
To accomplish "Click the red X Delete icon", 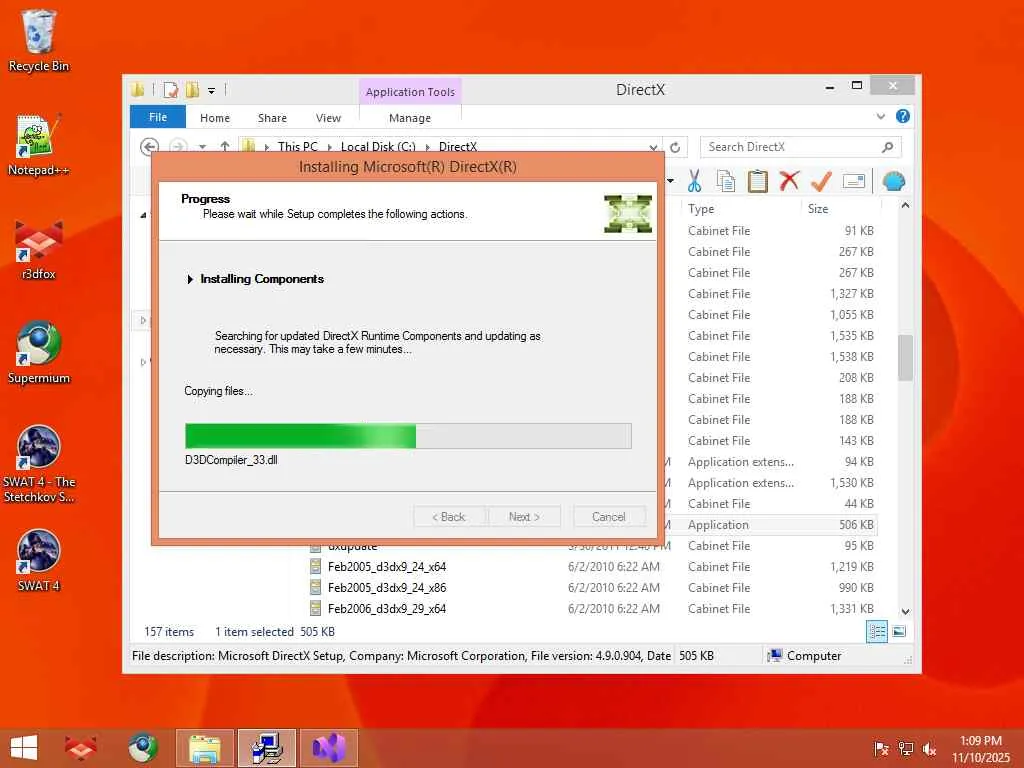I will (789, 180).
